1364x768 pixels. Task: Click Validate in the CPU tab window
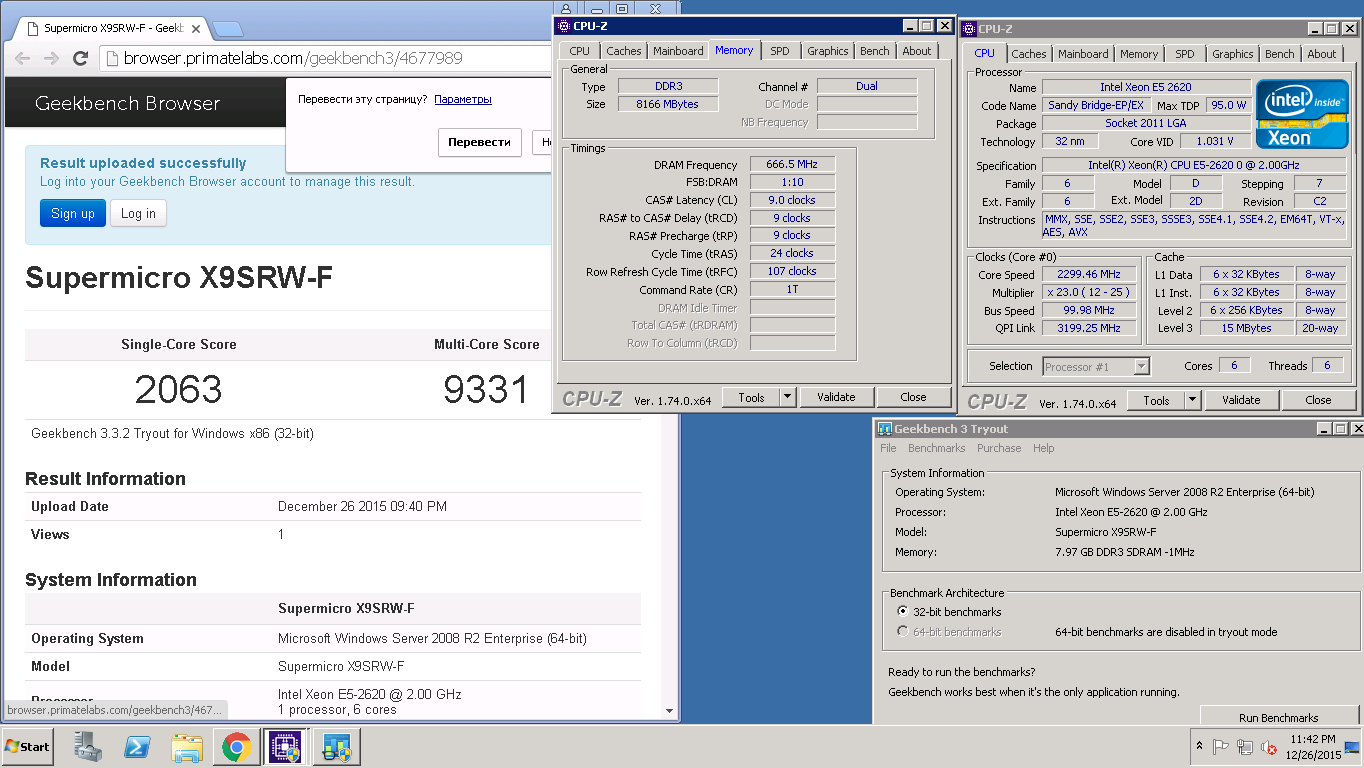coord(1240,400)
